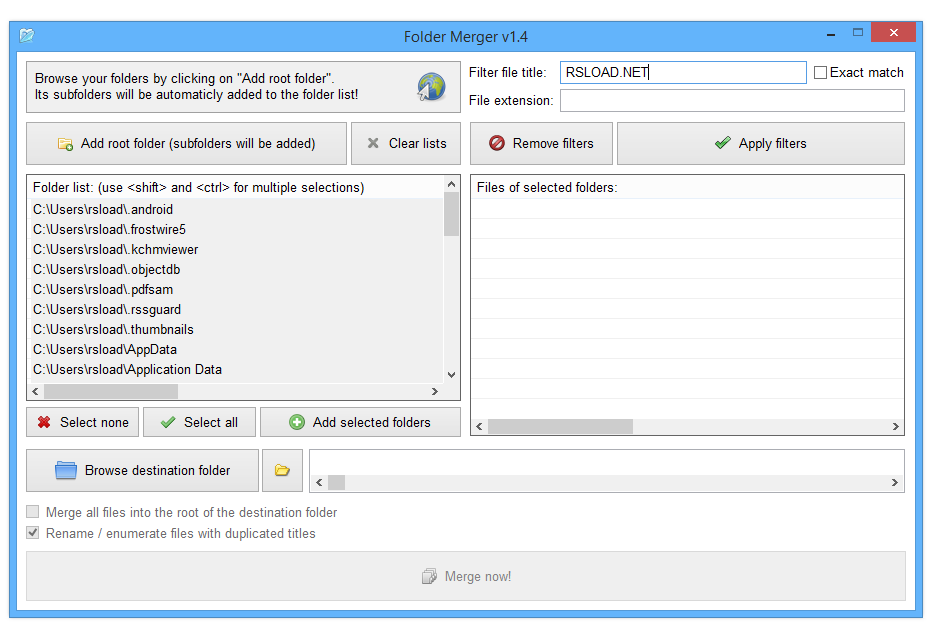
Task: Click Add root folder button
Action: pos(186,144)
